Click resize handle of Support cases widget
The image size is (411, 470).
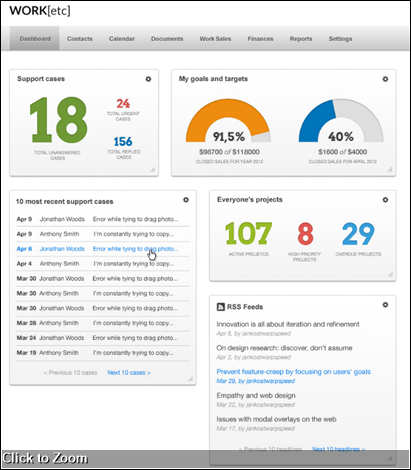click(x=153, y=170)
